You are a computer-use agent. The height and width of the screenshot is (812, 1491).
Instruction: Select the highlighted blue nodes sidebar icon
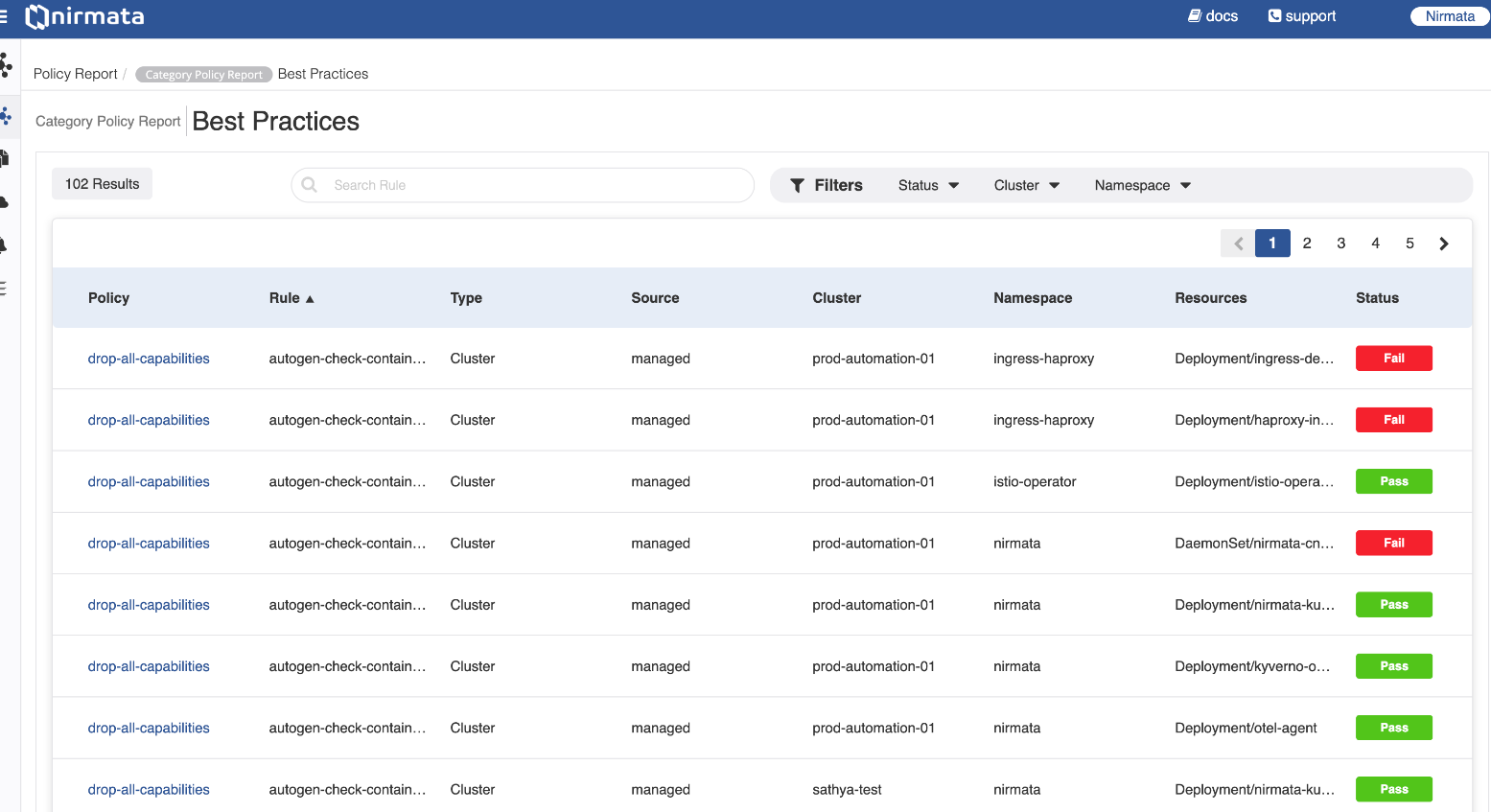pyautogui.click(x=6, y=117)
